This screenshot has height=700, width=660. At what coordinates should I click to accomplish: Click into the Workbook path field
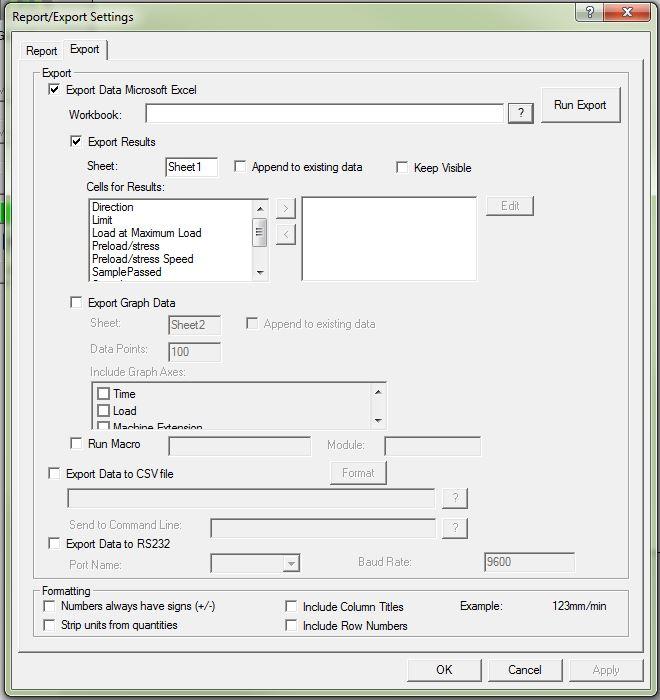324,113
